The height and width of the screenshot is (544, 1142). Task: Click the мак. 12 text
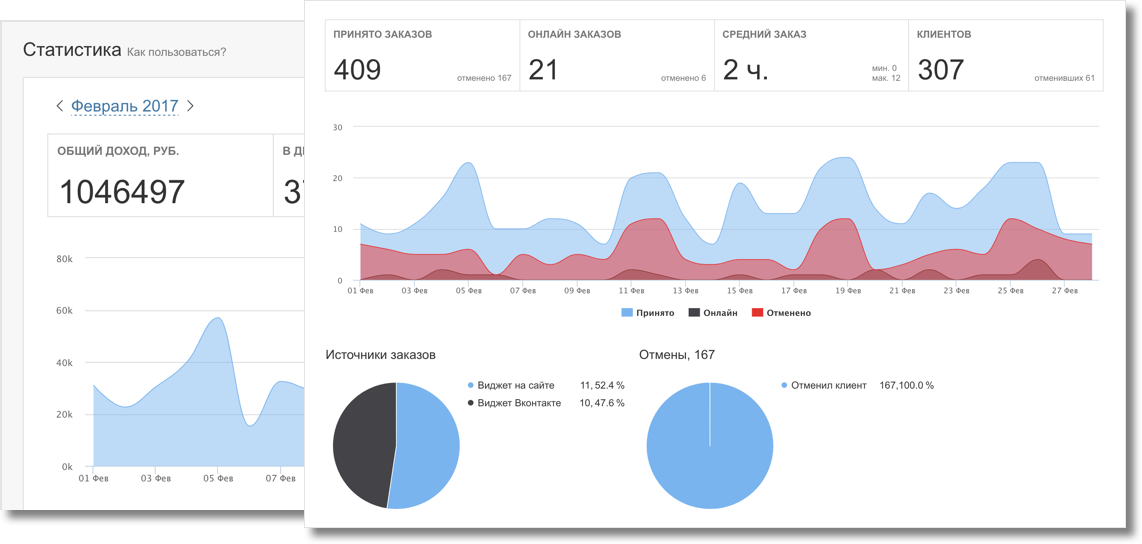[886, 78]
